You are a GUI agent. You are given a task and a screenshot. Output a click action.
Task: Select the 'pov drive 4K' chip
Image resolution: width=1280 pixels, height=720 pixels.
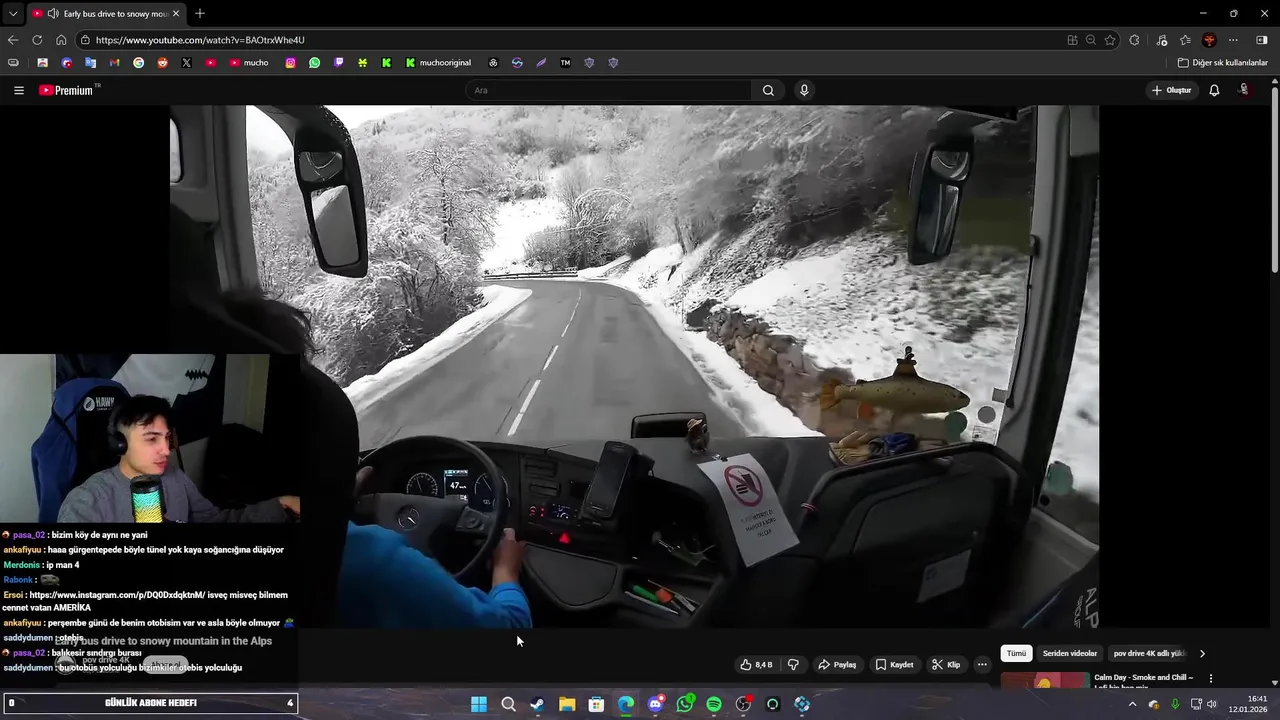pyautogui.click(x=1148, y=653)
